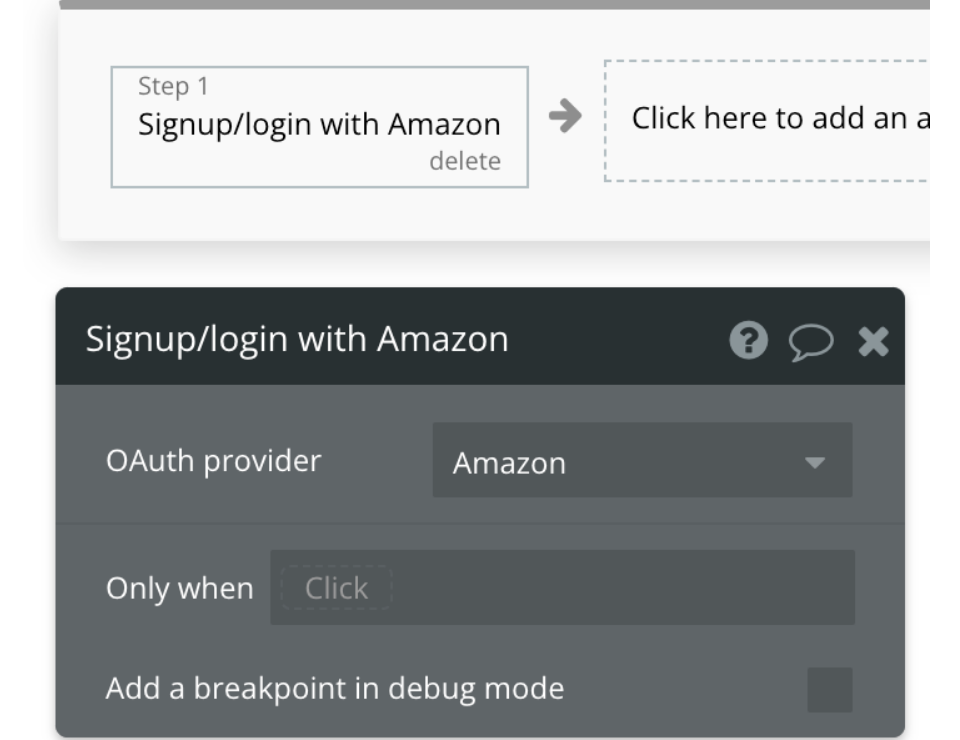Close the Signup/login with Amazon panel
This screenshot has width=960, height=740.
pos(873,341)
